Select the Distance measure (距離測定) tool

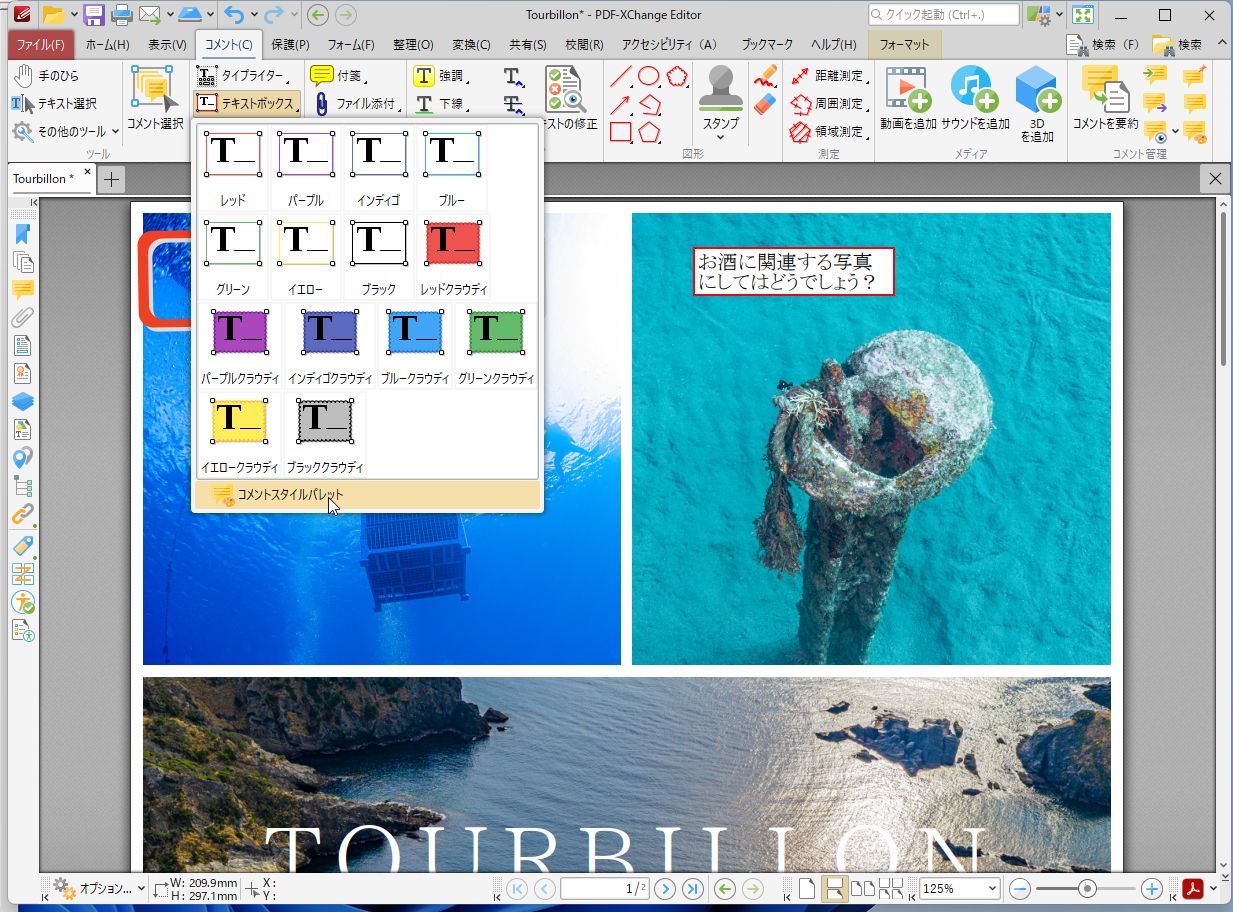tap(828, 76)
